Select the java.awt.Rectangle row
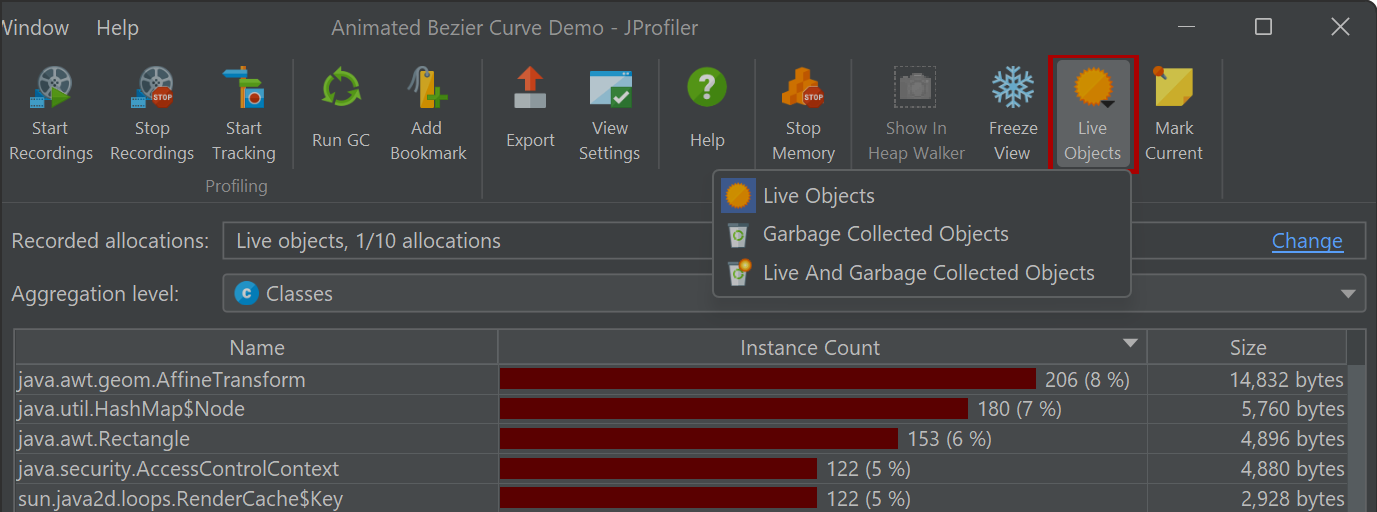Screen dimensions: 1377x512 coord(680,439)
